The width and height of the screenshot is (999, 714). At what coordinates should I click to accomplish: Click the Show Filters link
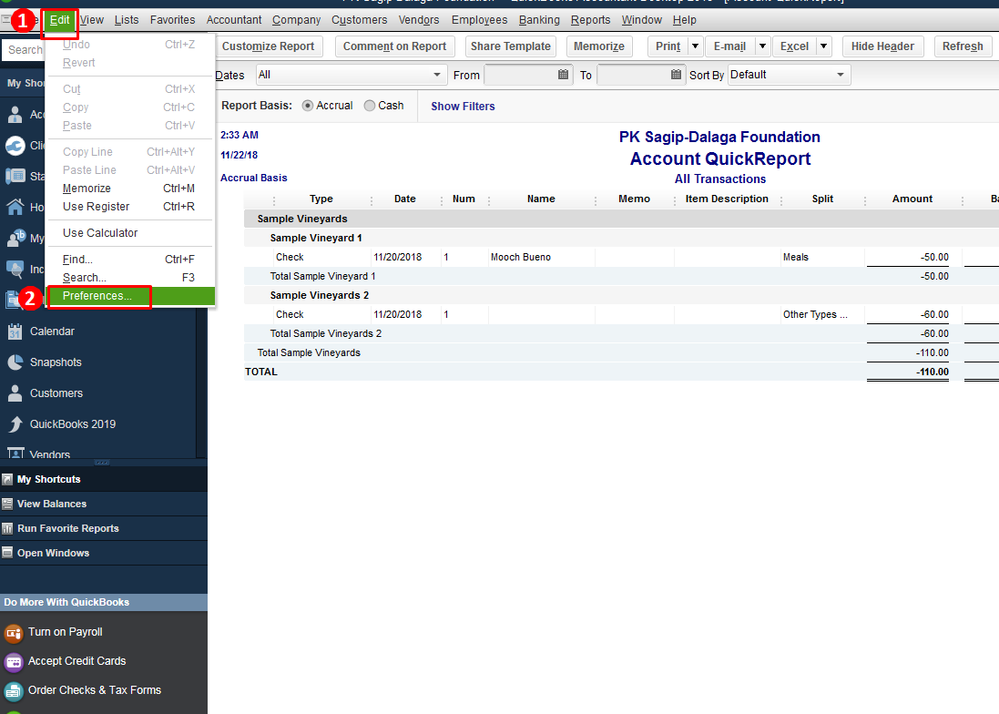pos(463,106)
